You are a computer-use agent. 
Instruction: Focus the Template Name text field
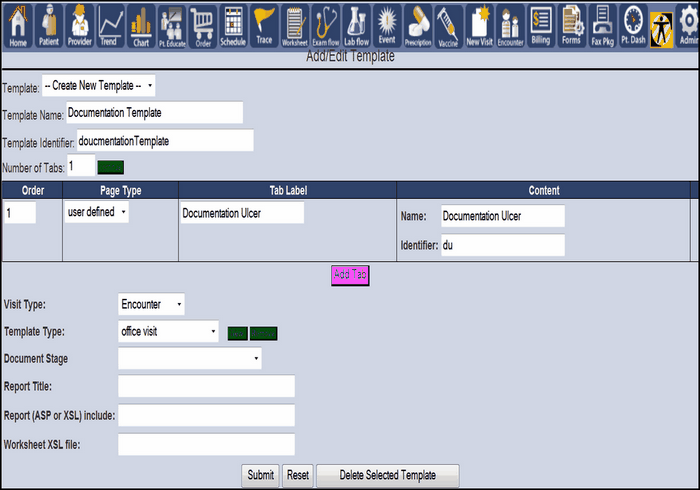point(155,113)
